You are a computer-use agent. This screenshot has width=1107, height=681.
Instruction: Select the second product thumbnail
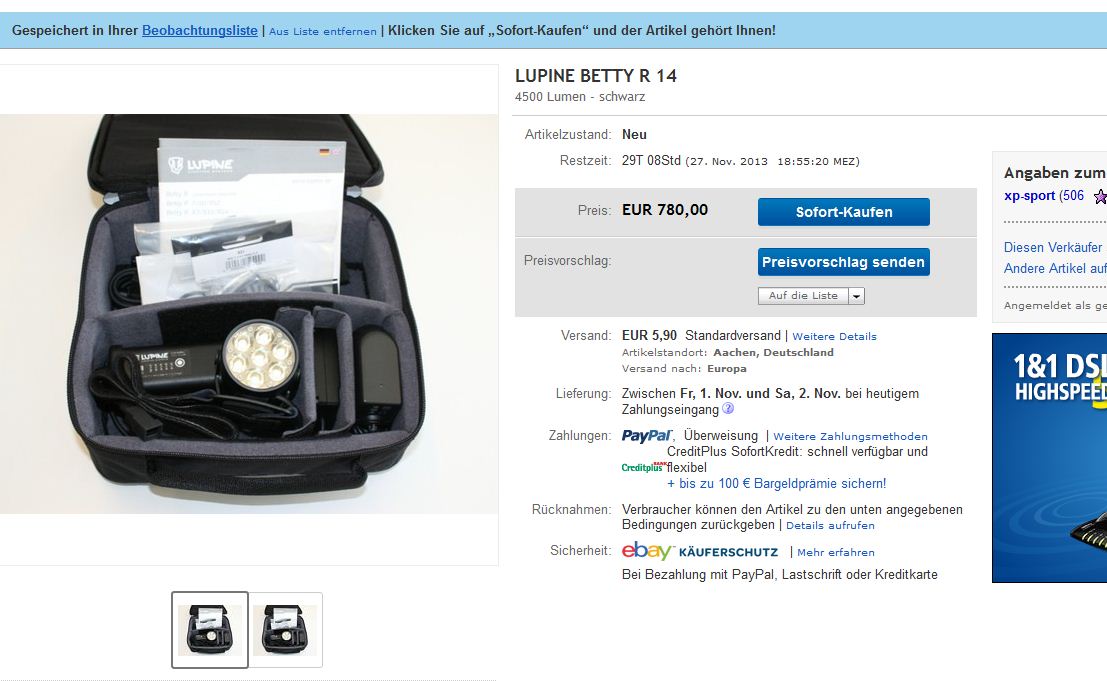[285, 629]
